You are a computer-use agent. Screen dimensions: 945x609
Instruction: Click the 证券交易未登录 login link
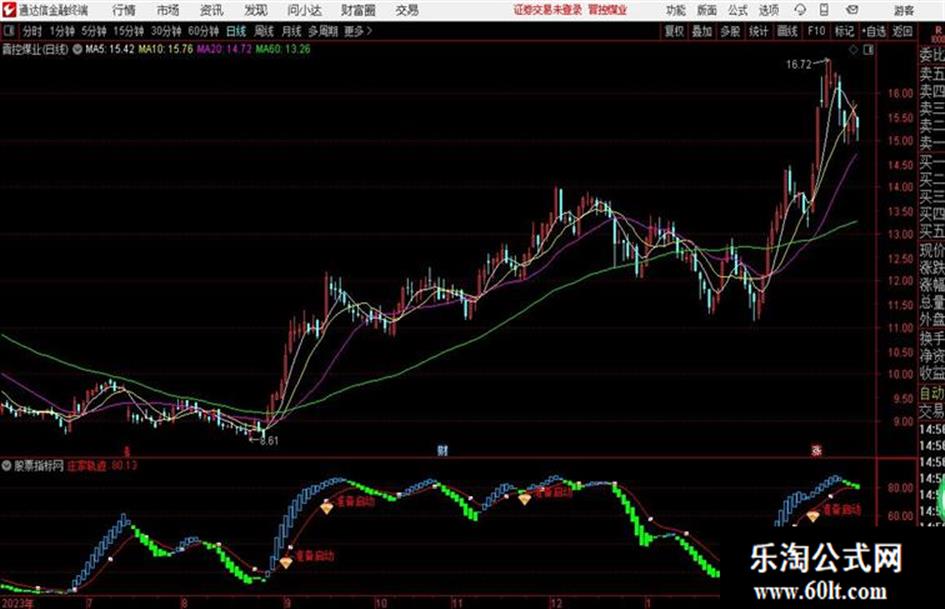(548, 10)
